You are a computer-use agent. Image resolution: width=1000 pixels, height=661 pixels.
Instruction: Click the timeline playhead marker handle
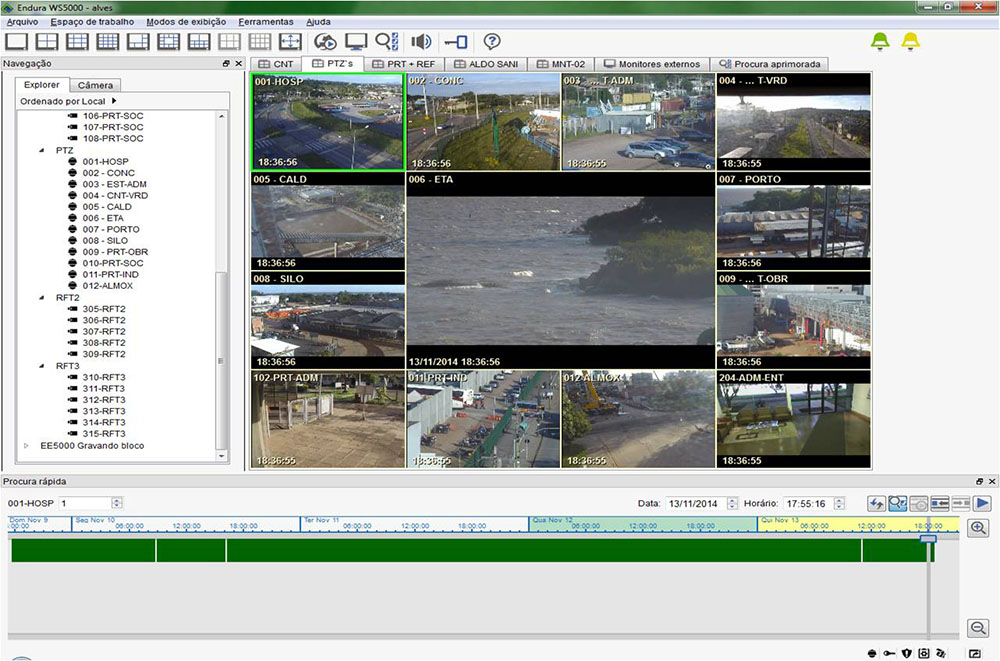pos(928,540)
